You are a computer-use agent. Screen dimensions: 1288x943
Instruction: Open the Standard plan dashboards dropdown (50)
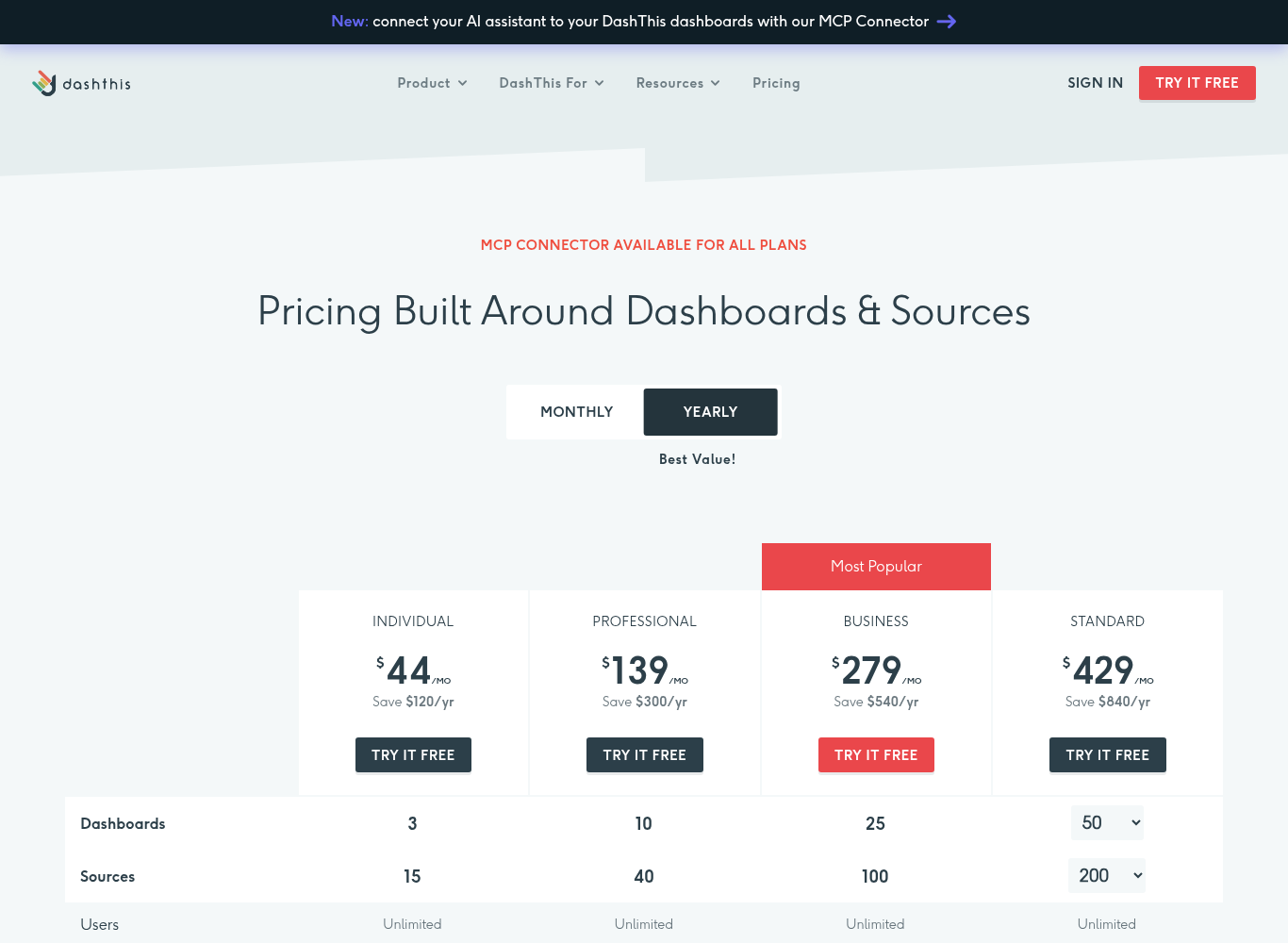point(1107,822)
